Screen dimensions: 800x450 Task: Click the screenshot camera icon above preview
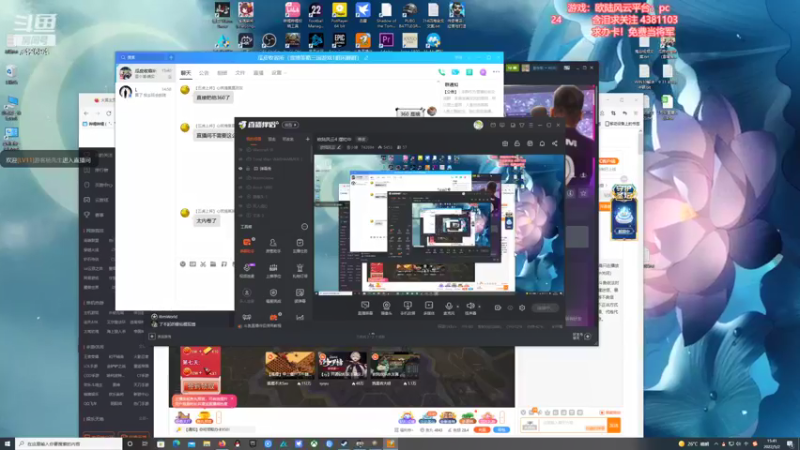tap(505, 144)
